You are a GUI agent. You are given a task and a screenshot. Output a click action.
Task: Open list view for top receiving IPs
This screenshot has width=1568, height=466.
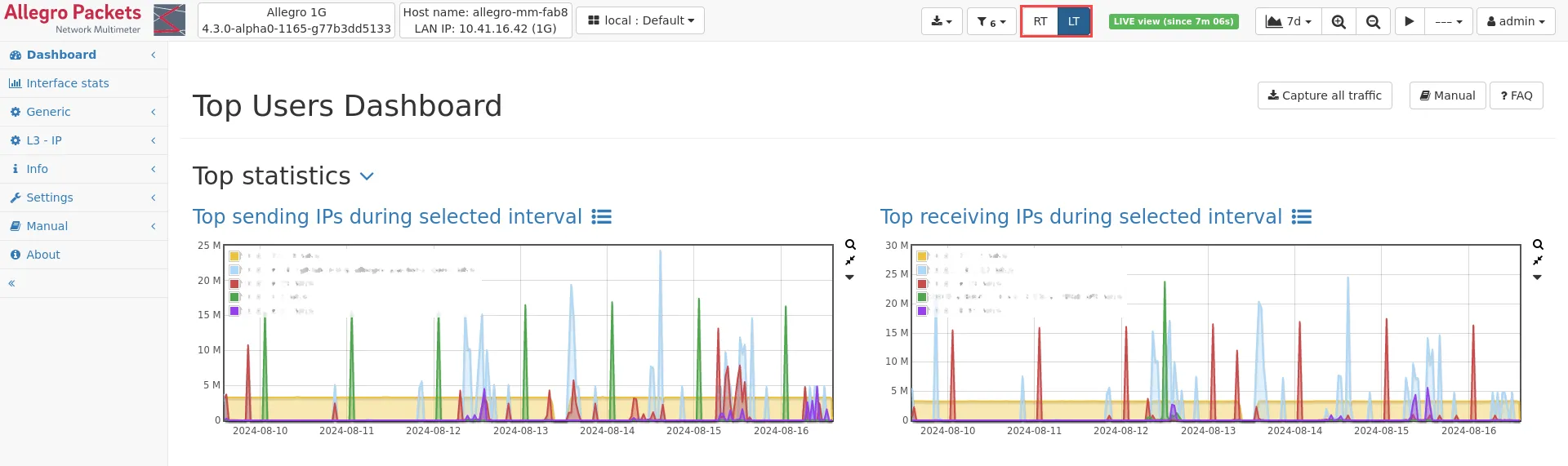1302,217
